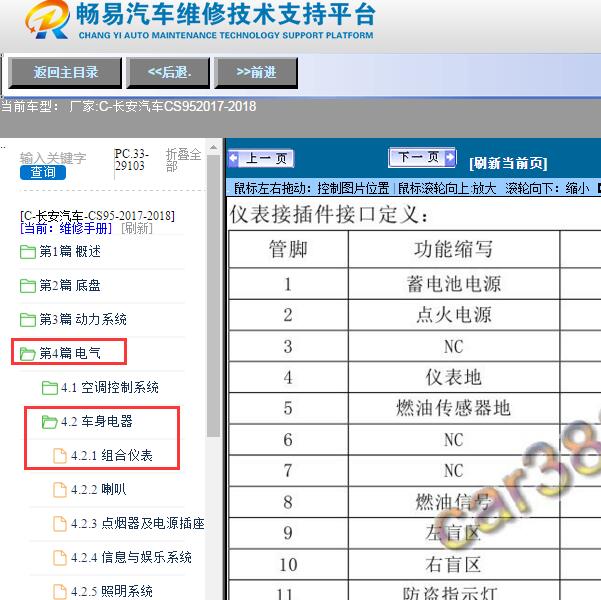Screen dimensions: 601x600
Task: Open the 4.1 空调控制系统 folder icon
Action: click(49, 388)
